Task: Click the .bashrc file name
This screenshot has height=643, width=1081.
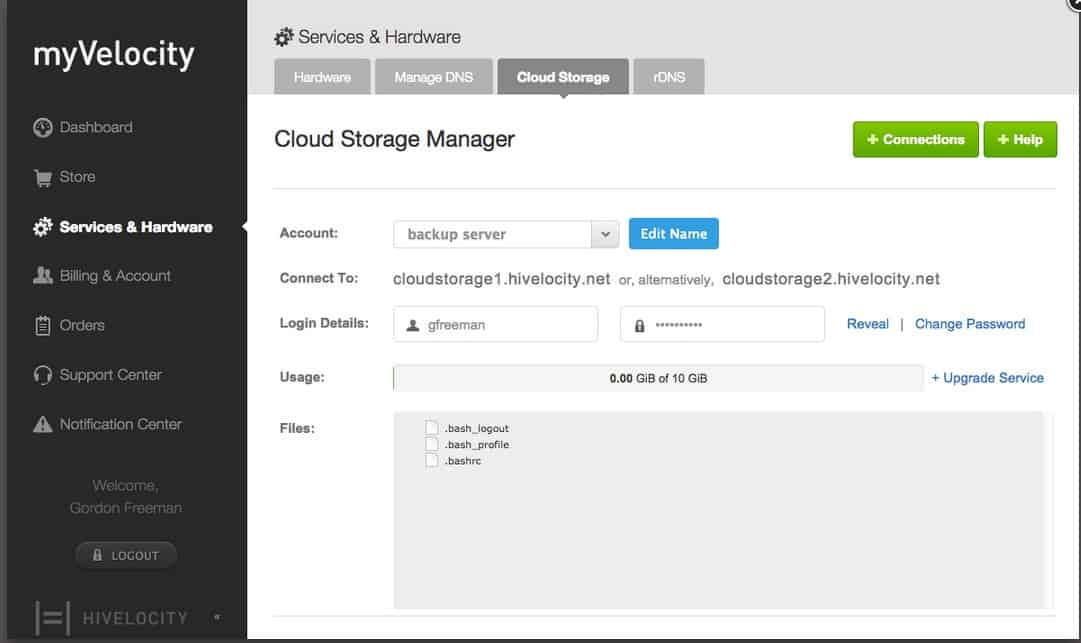Action: point(463,460)
